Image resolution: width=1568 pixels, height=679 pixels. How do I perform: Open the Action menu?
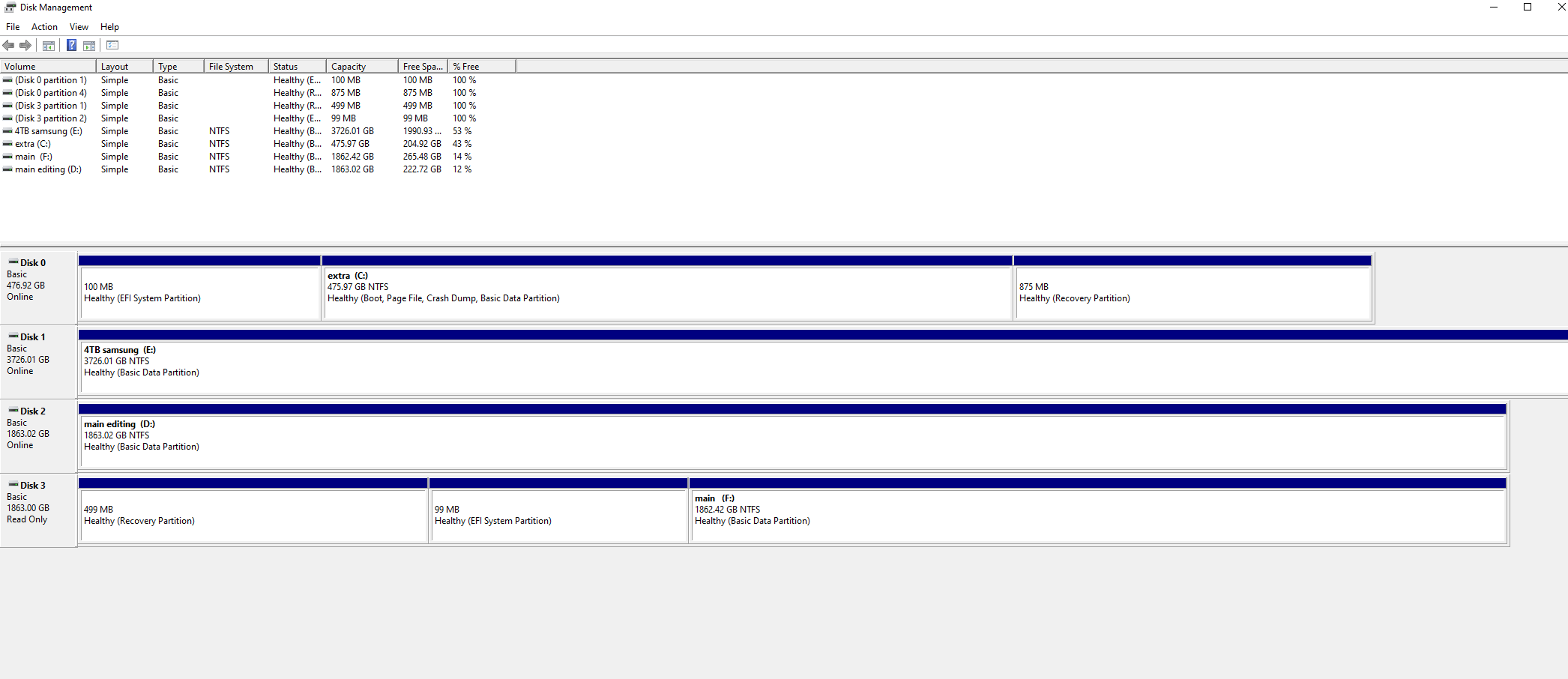44,27
